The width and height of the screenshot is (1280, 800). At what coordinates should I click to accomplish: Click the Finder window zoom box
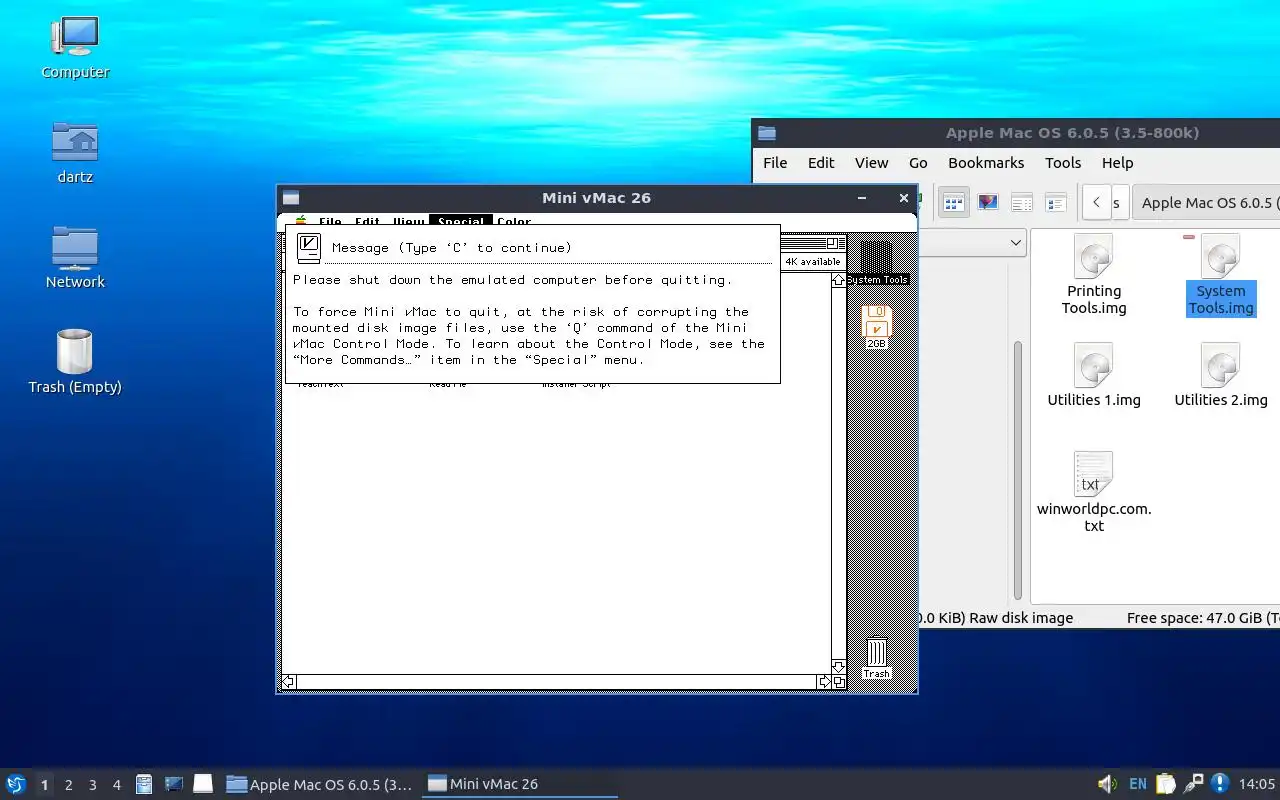pos(832,243)
